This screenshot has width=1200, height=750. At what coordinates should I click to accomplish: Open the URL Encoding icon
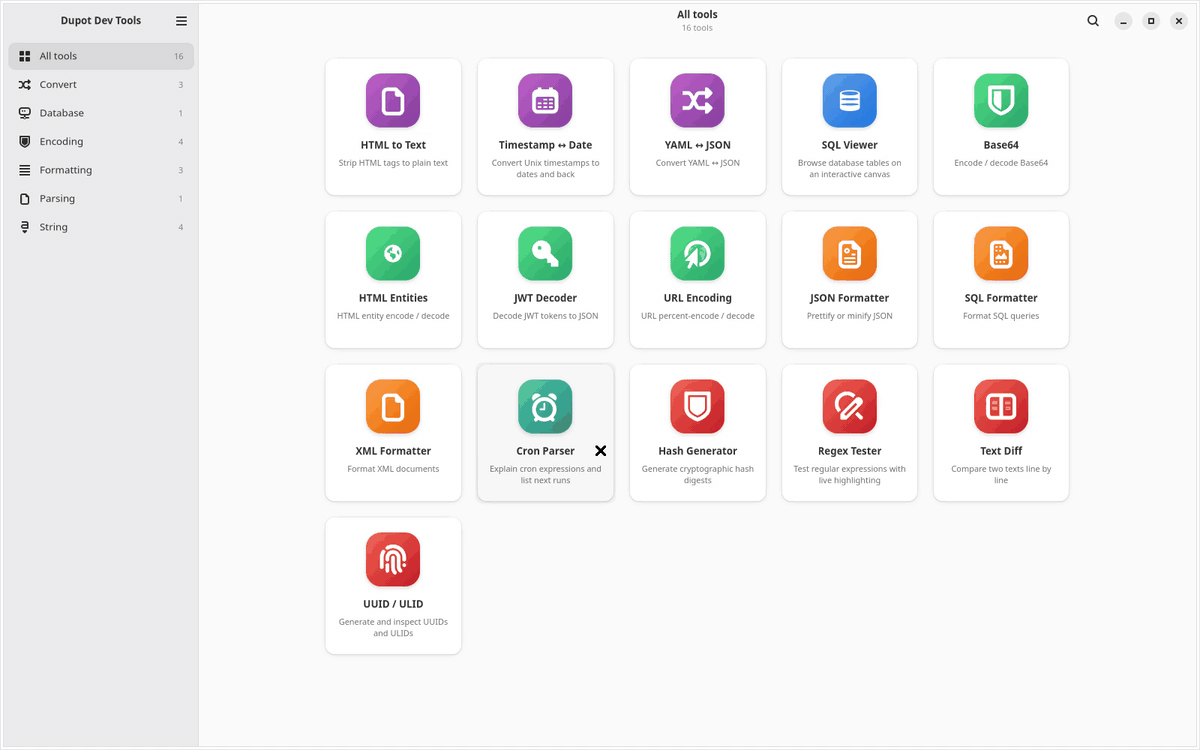pyautogui.click(x=697, y=253)
